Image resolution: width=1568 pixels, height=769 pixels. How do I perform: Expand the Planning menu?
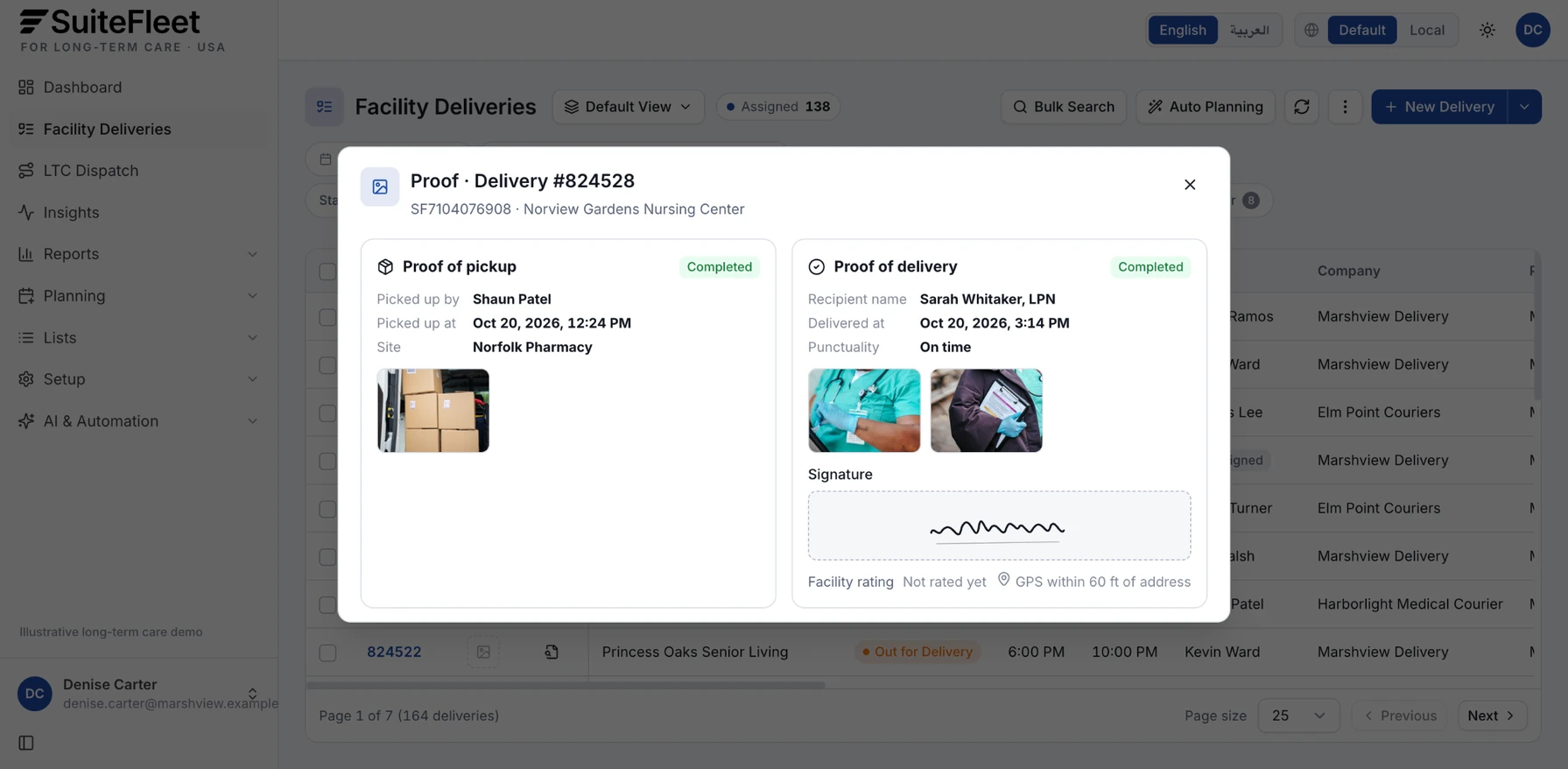click(139, 296)
